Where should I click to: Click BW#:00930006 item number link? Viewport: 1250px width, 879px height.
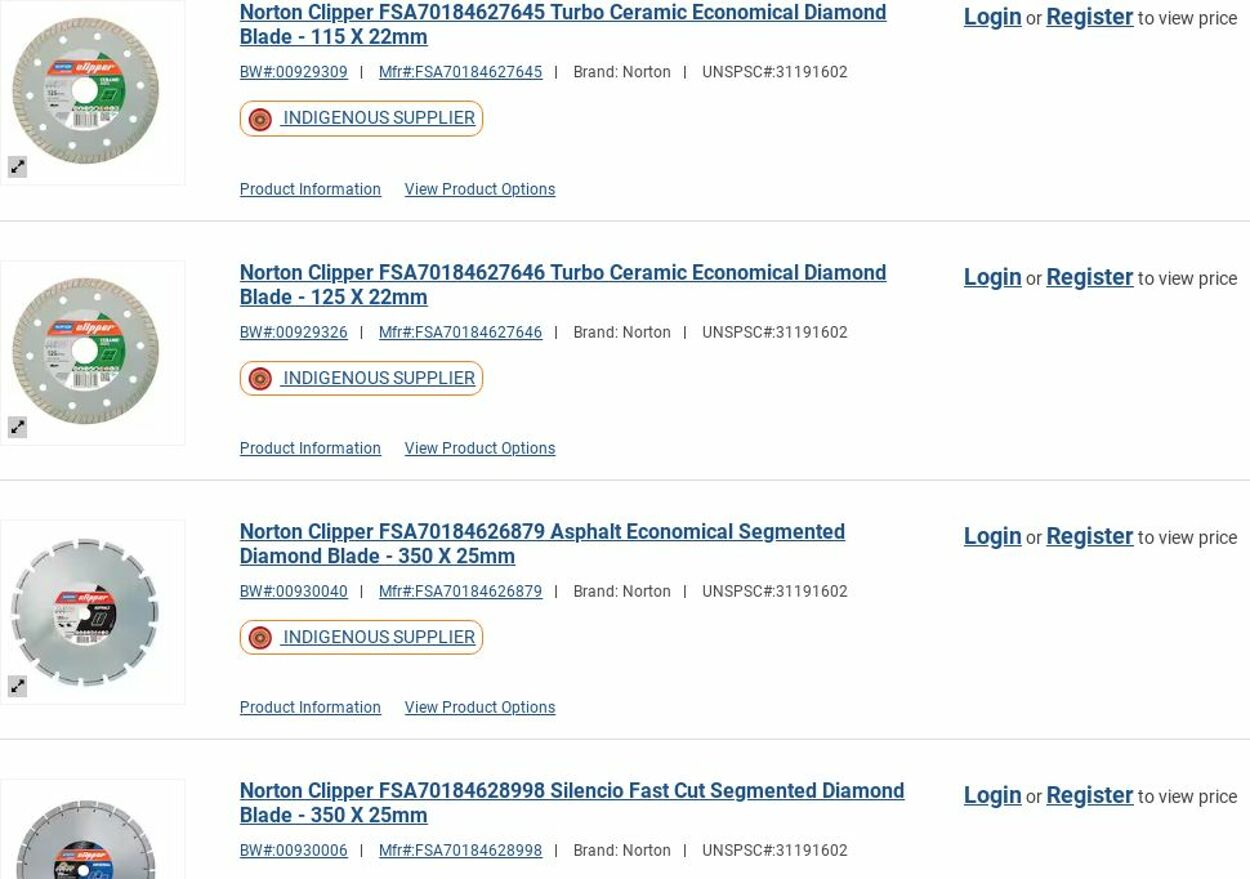click(x=293, y=850)
